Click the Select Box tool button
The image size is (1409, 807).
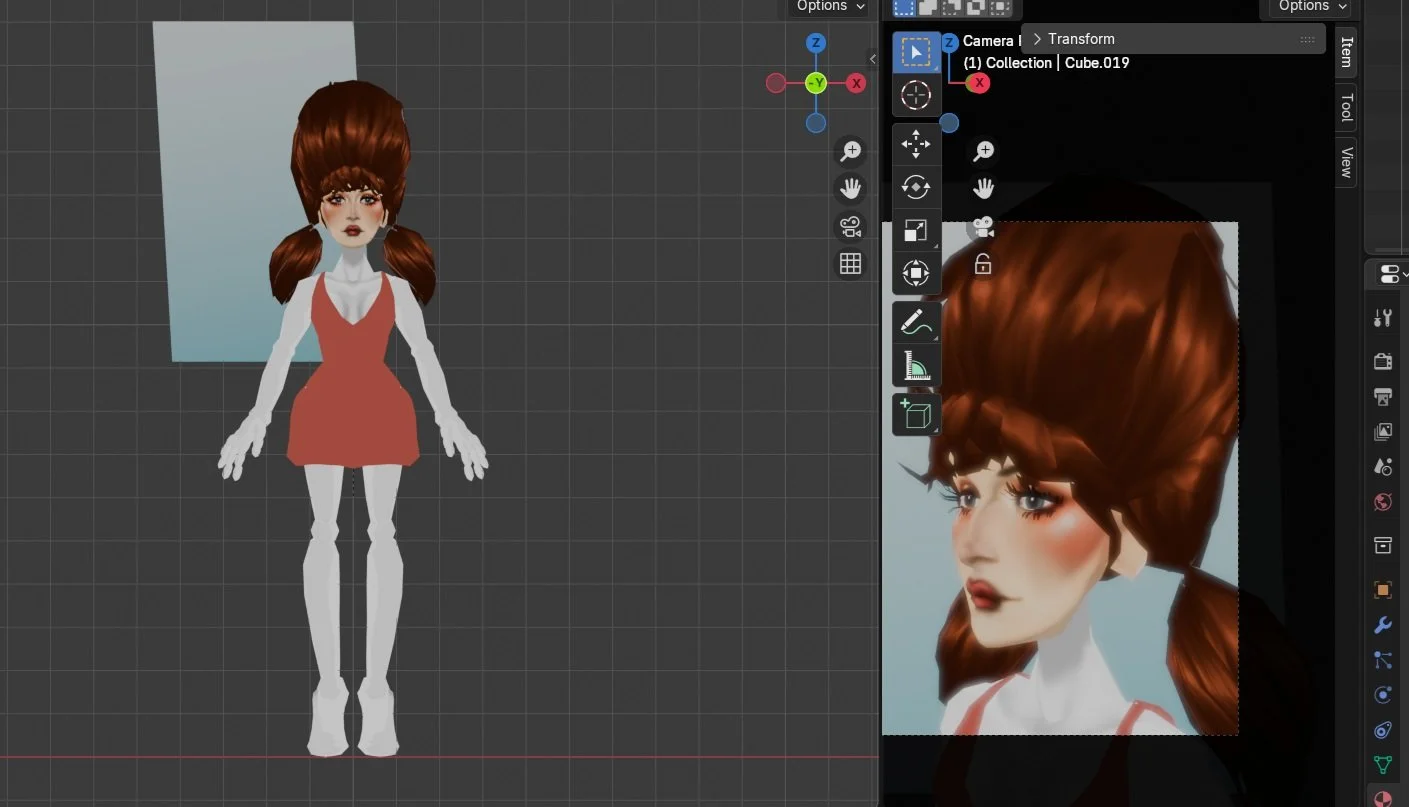coord(915,52)
